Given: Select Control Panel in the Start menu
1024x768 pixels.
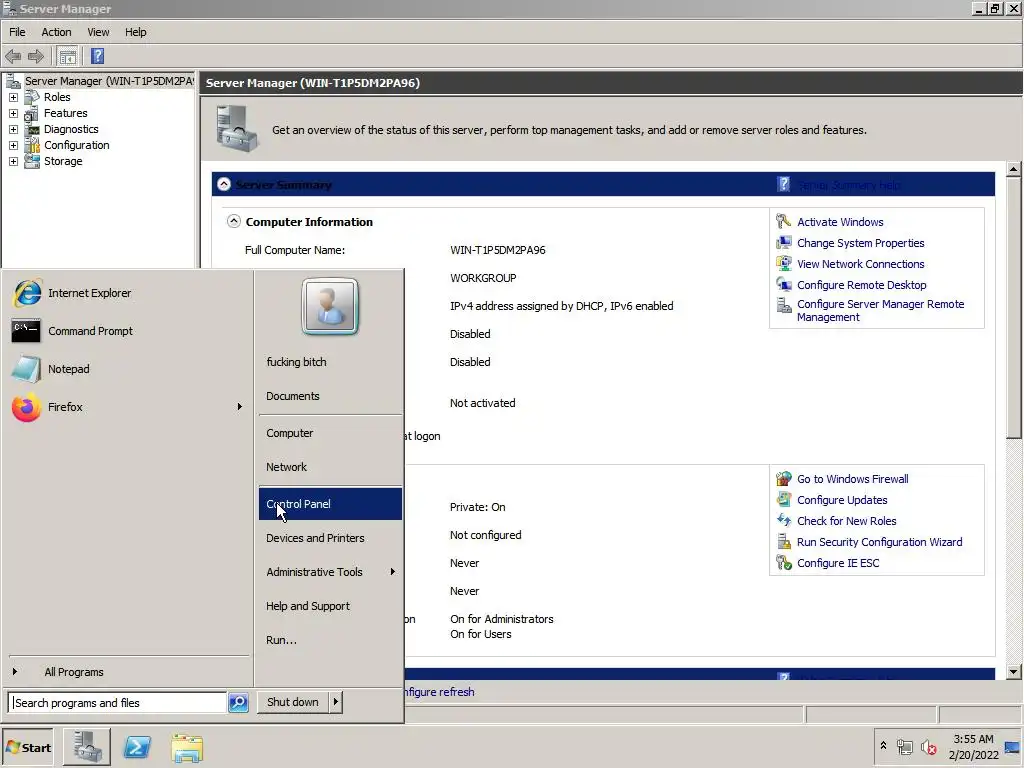Looking at the screenshot, I should pos(330,504).
